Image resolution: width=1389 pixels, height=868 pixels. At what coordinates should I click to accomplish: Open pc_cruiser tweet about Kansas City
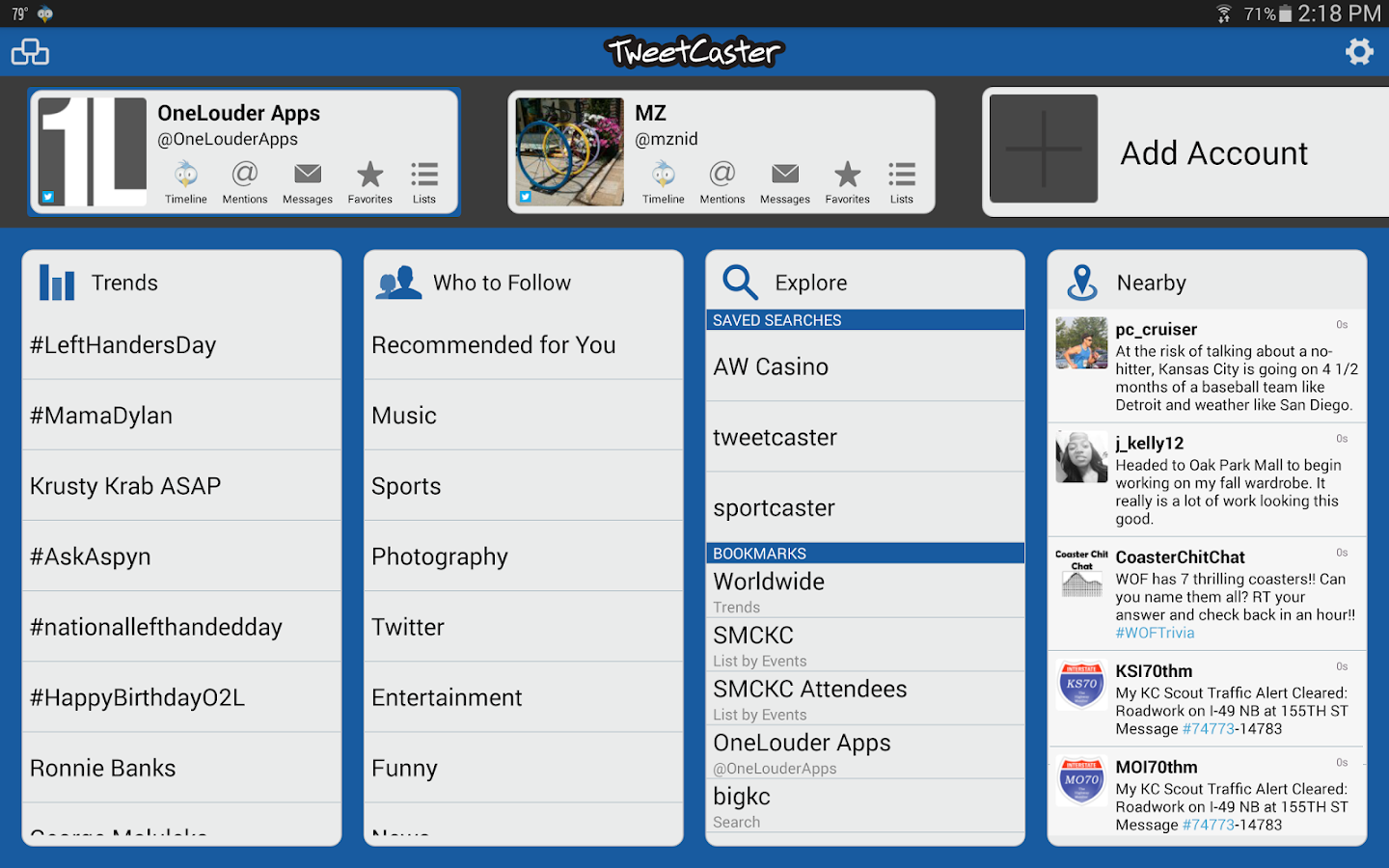1207,366
